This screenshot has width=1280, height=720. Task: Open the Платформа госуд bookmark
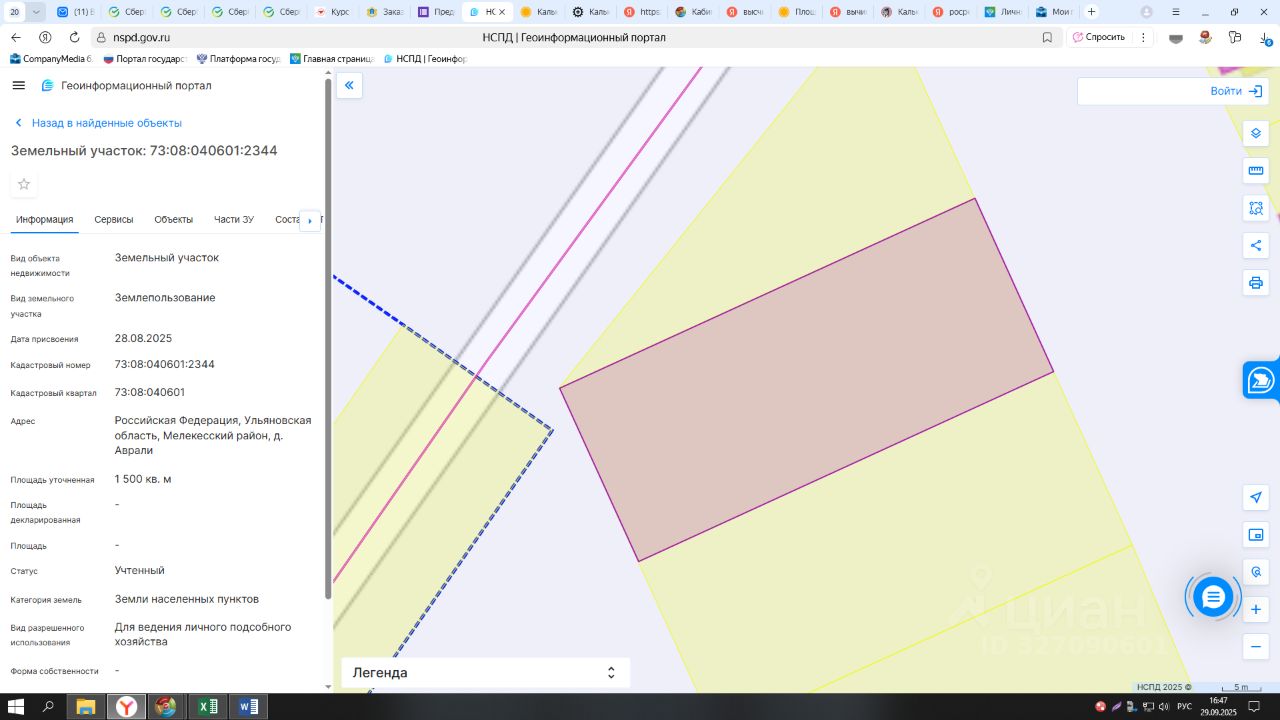point(238,59)
